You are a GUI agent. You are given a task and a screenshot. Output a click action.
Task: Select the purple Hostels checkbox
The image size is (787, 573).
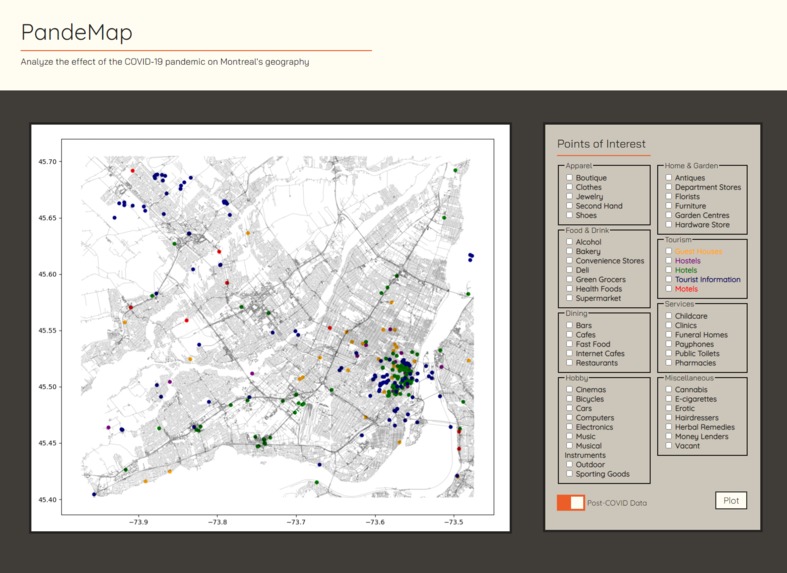tap(669, 260)
